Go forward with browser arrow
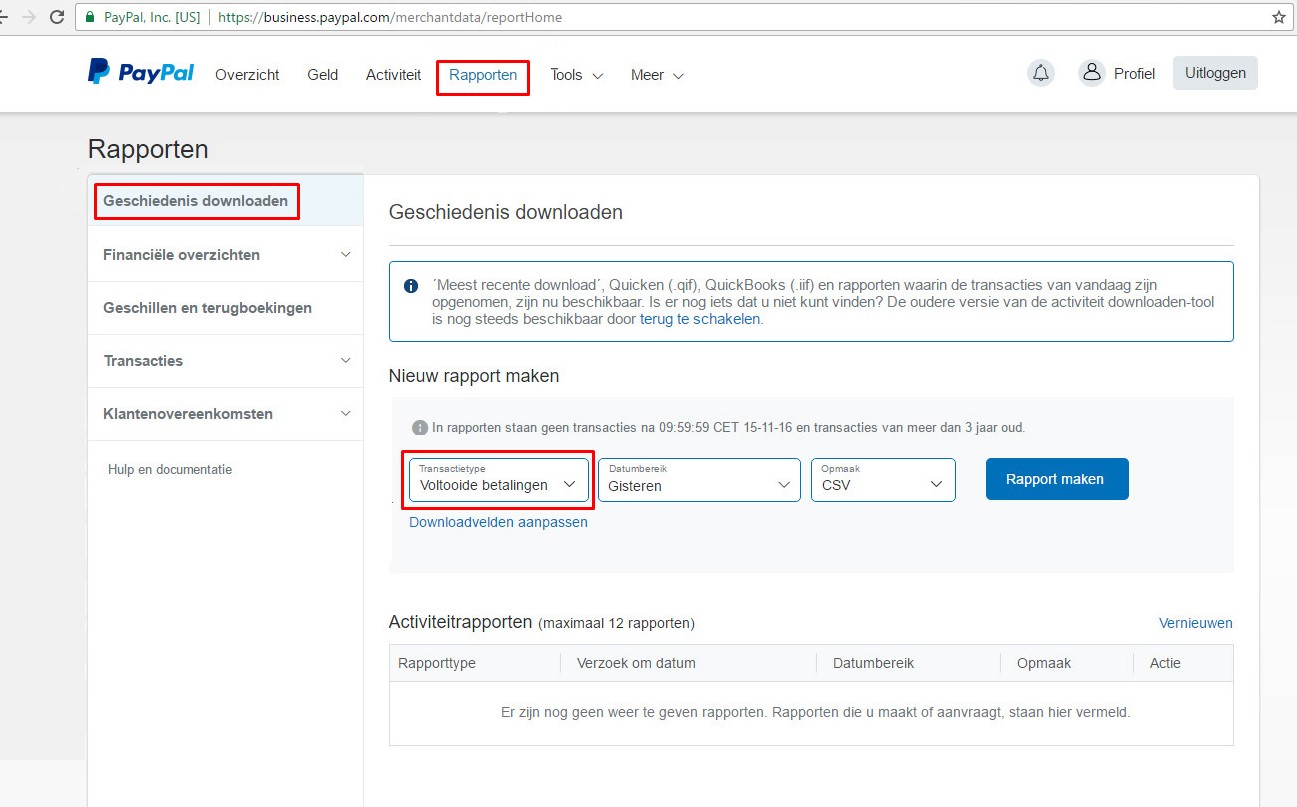Screen dimensions: 1297x807 coord(27,17)
